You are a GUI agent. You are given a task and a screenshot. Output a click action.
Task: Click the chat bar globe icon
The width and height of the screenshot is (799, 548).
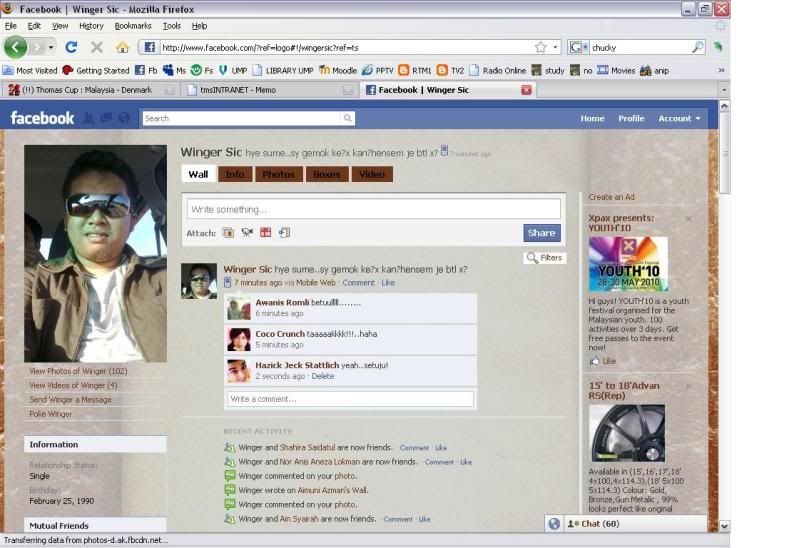coord(554,524)
